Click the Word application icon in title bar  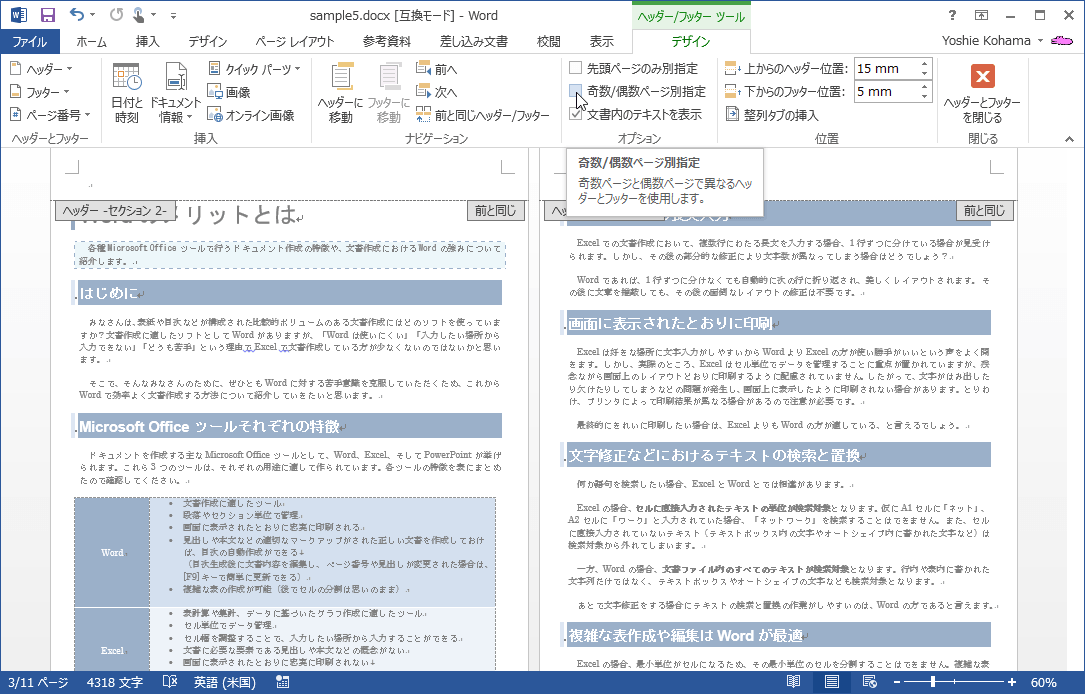(x=19, y=15)
